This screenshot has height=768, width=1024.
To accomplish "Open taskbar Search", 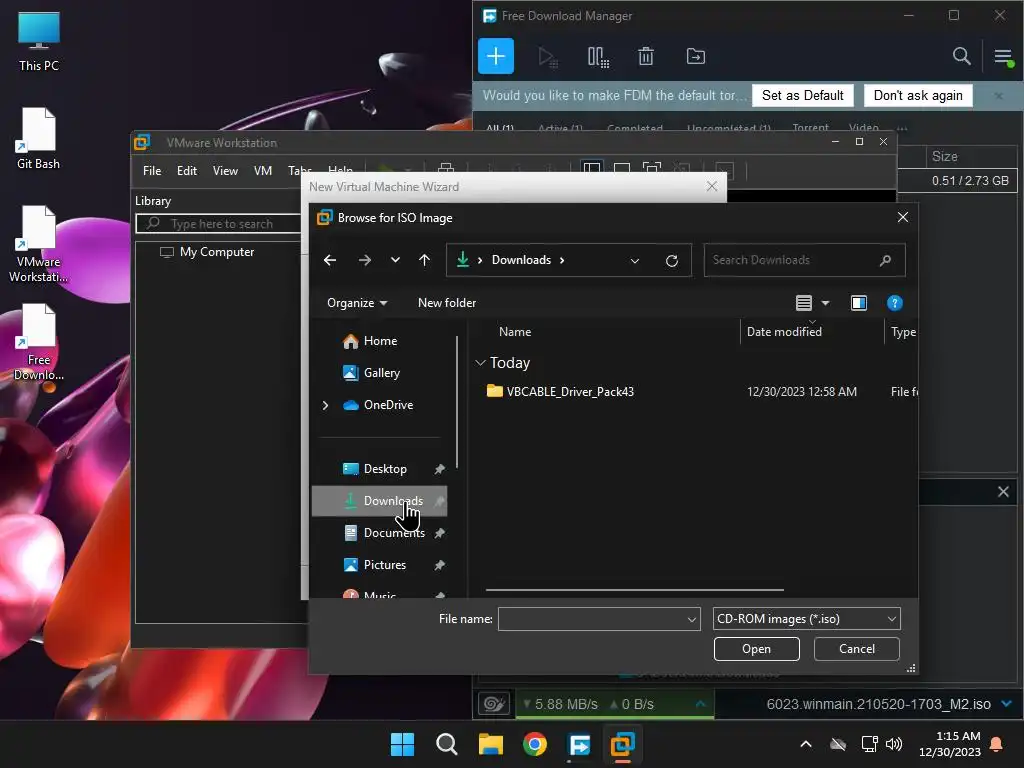I will 447,744.
